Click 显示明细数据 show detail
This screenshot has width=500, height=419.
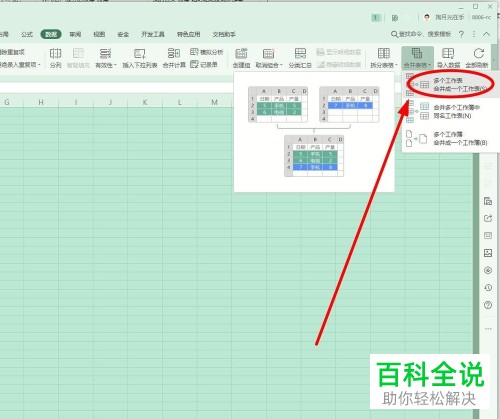(339, 52)
